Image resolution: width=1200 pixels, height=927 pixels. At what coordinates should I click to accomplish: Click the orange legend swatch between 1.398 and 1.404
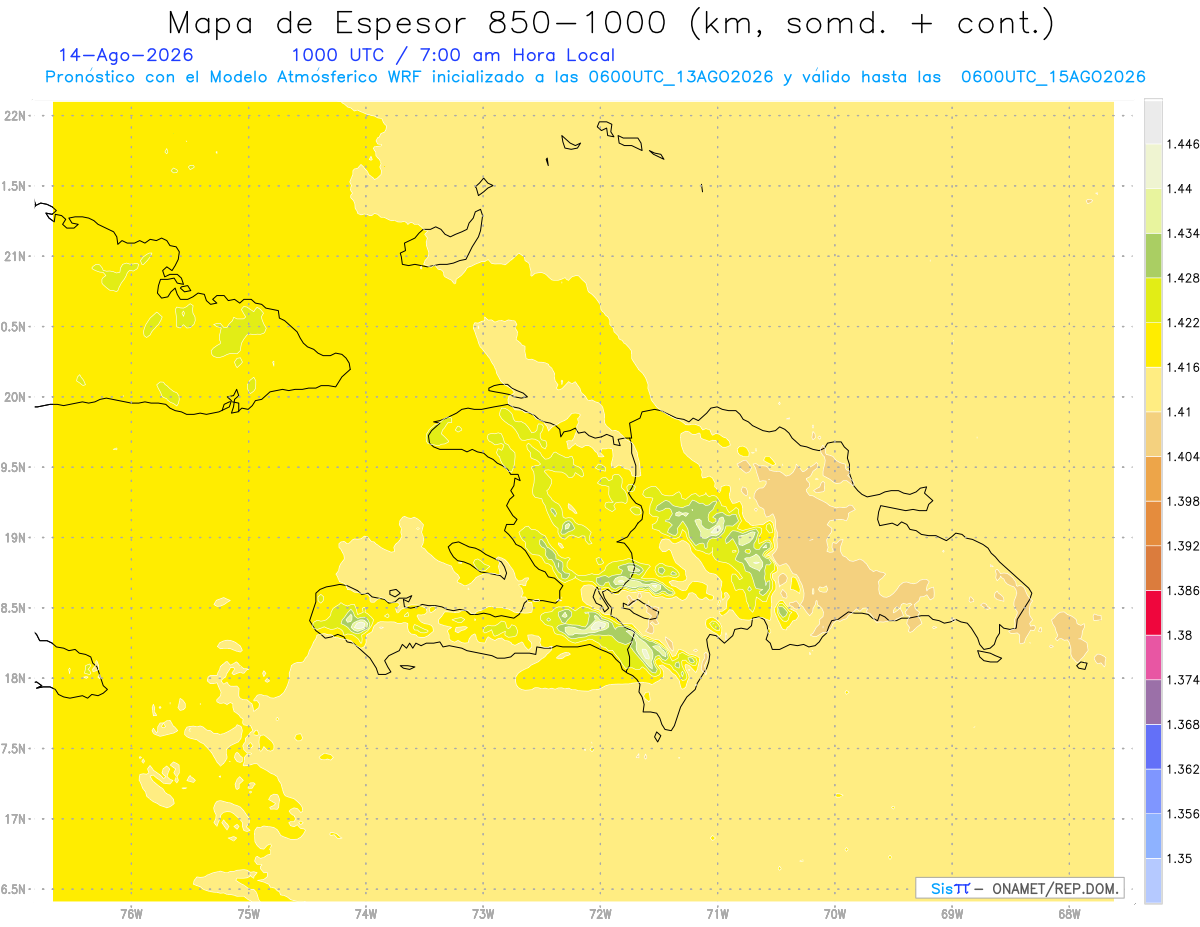1153,479
